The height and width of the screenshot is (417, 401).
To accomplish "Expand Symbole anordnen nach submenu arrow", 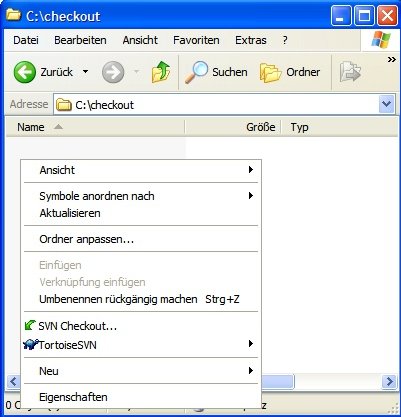I will coord(251,195).
